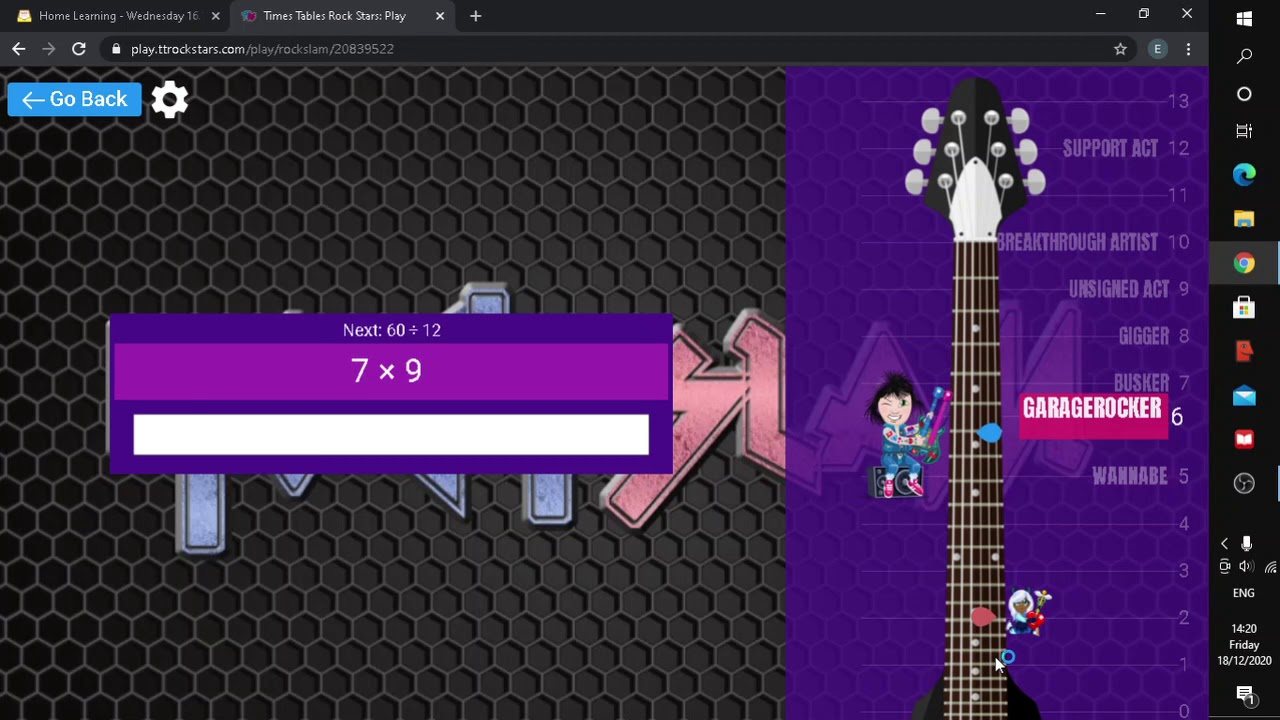Reload the current page
The image size is (1280, 720).
pos(79,49)
